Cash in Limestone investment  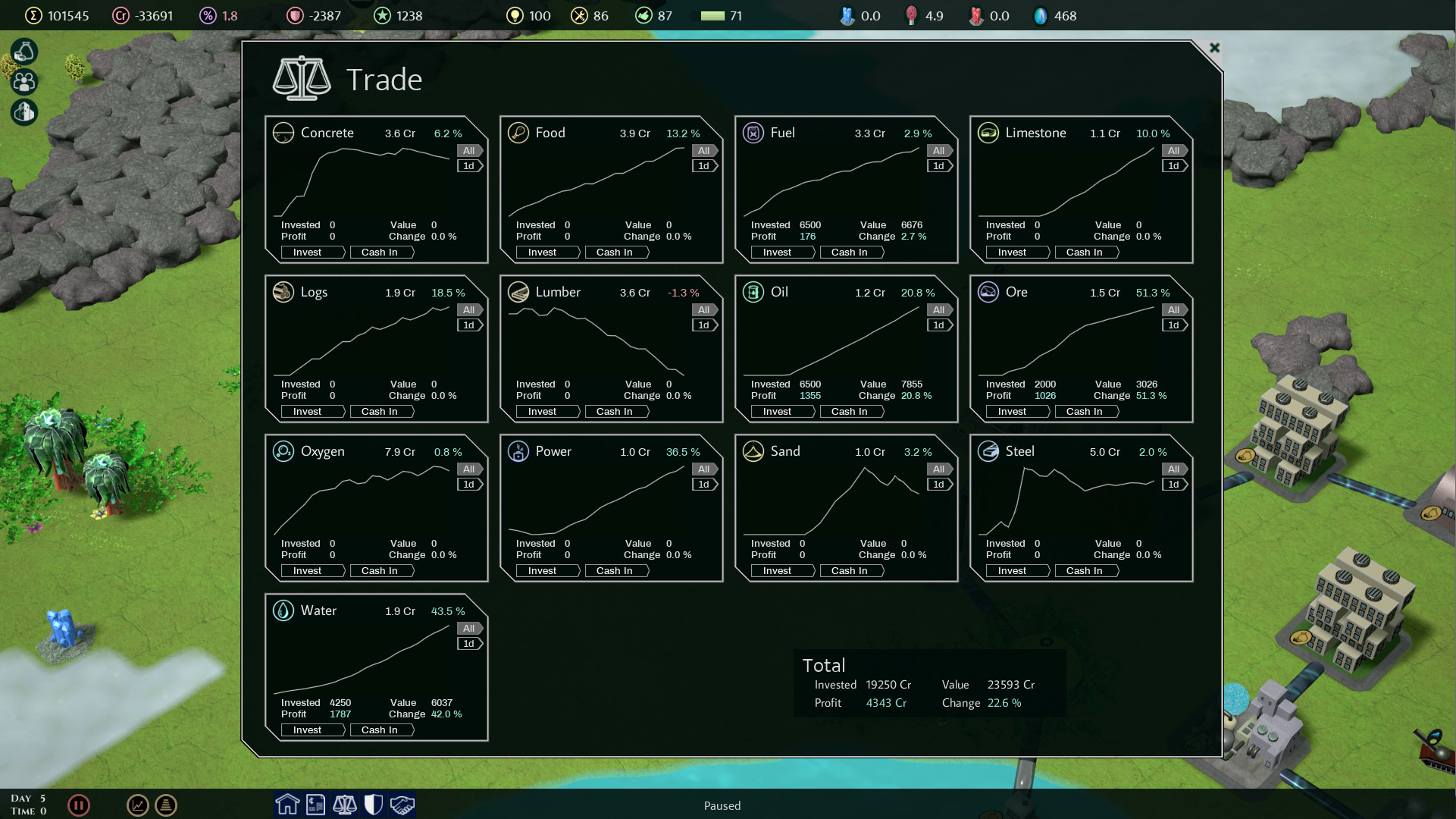(x=1087, y=253)
